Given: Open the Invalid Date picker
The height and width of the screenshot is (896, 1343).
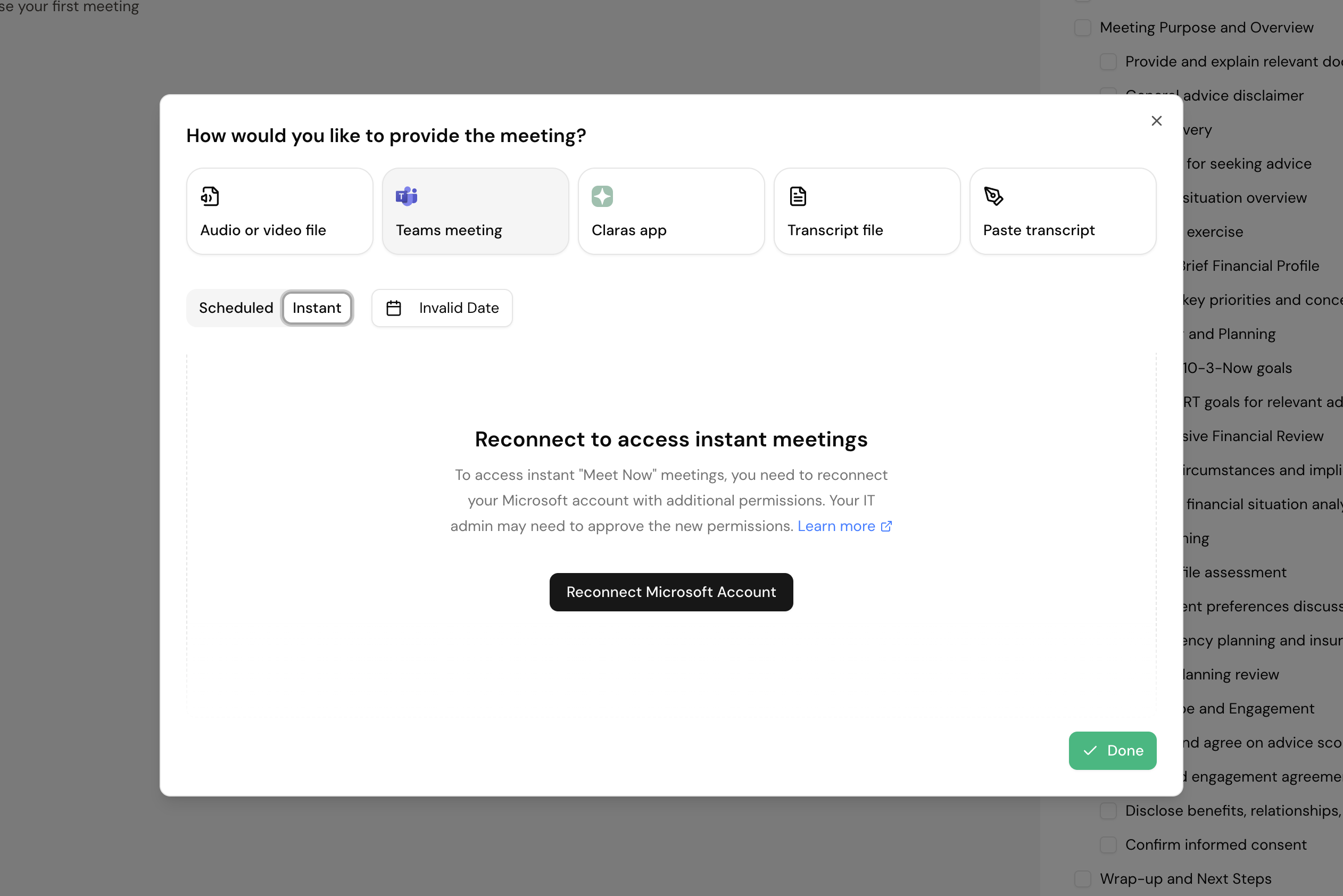Looking at the screenshot, I should pos(442,308).
